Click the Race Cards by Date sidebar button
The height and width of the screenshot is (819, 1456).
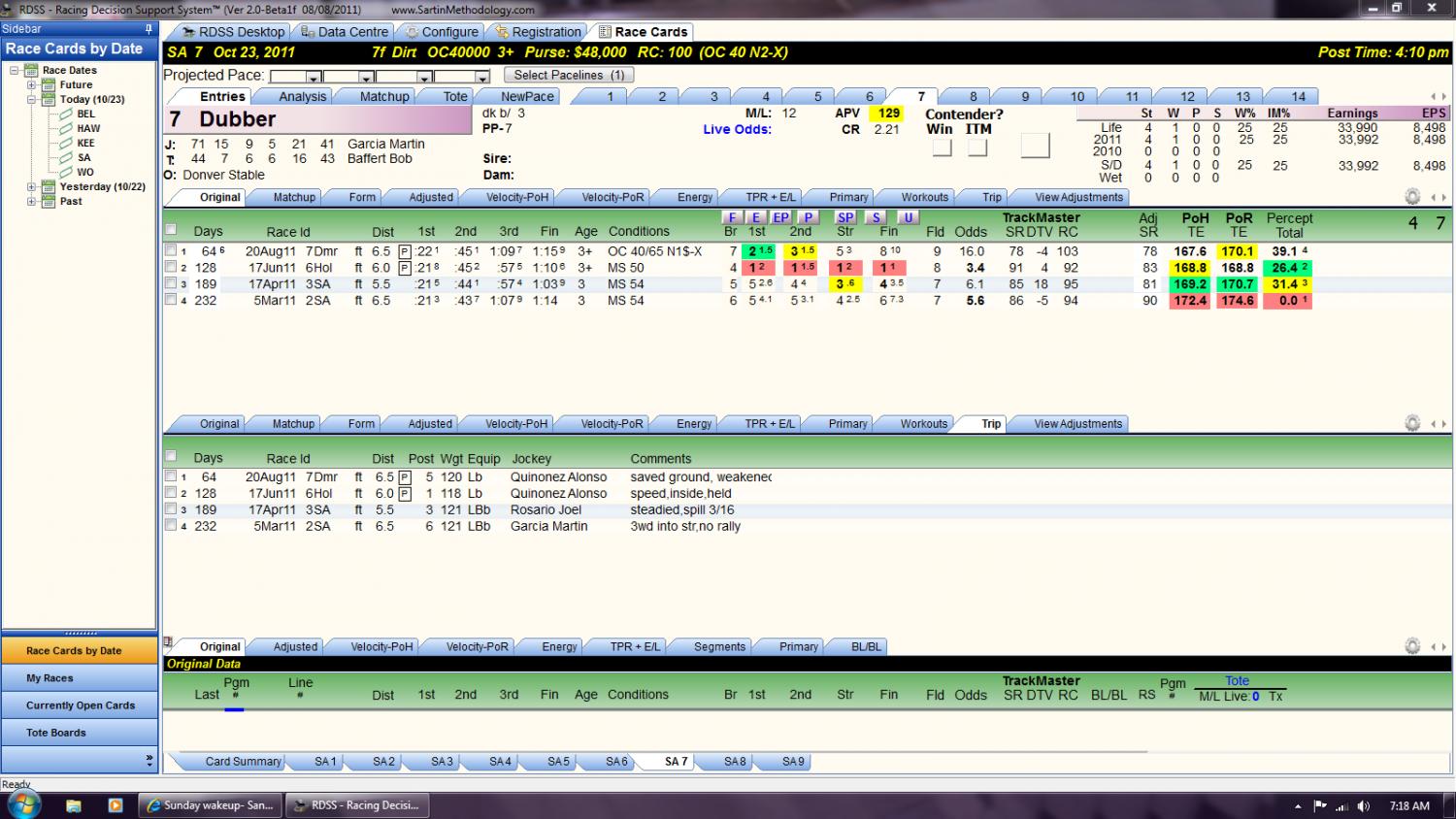coord(80,650)
